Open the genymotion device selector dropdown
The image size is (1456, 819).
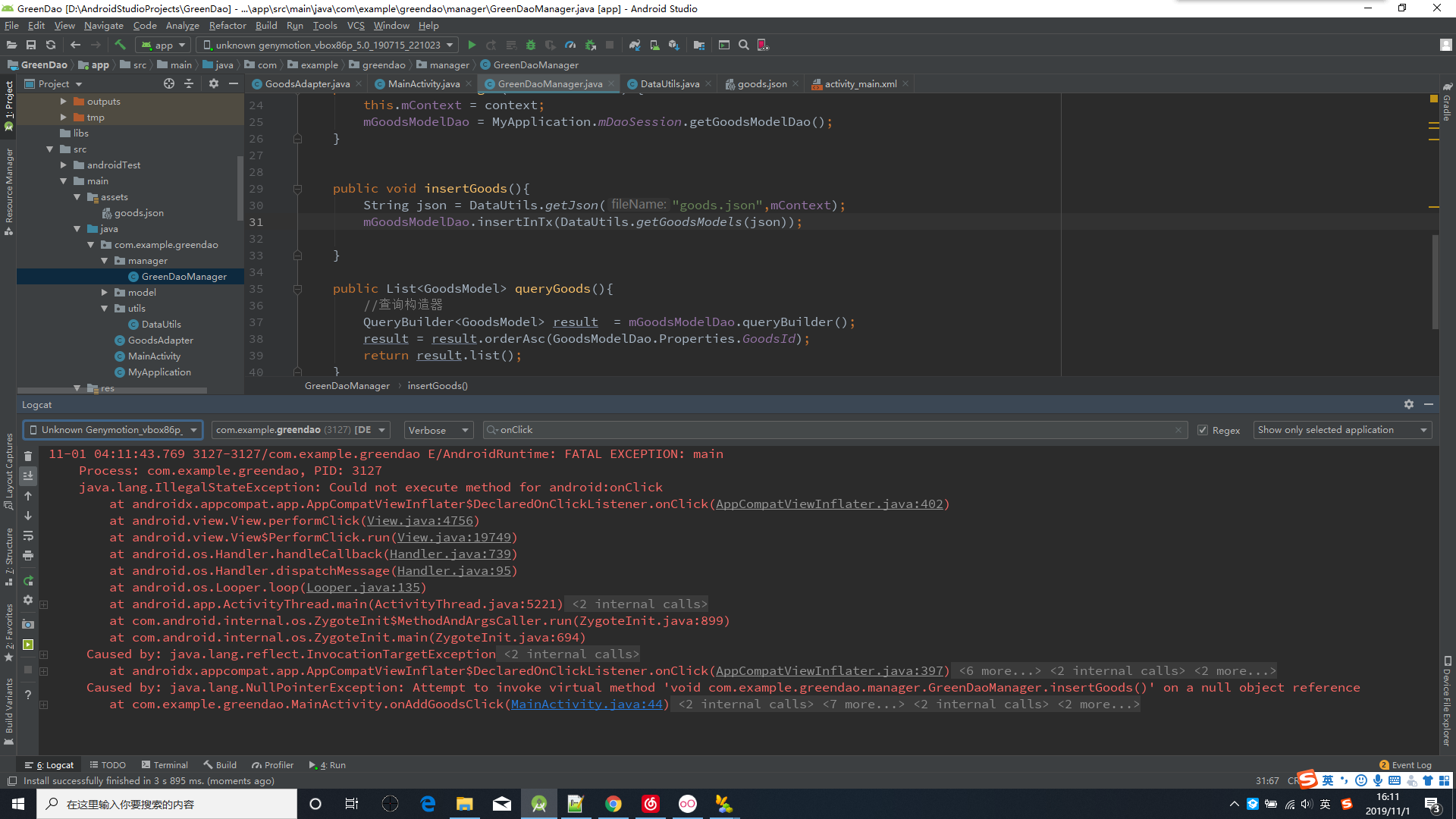coord(328,45)
